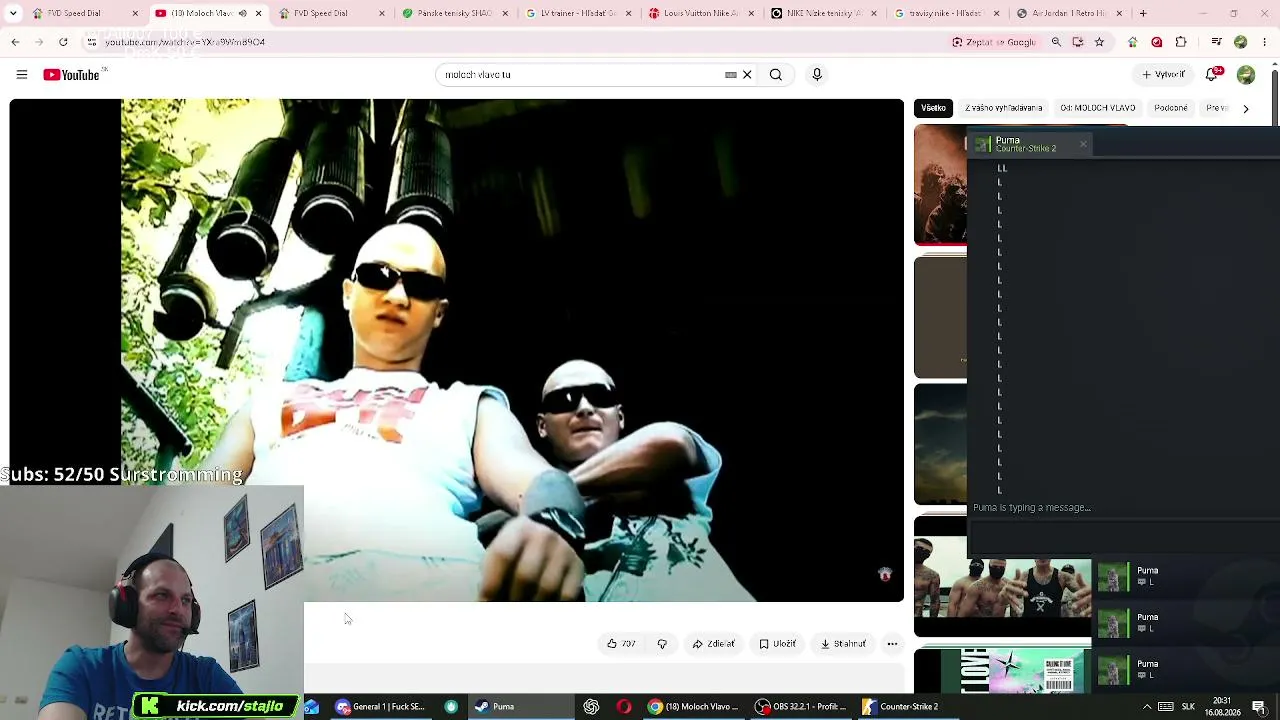Screen dimensions: 1280x720
Task: Click the YouTube search magnifier button
Action: [x=776, y=75]
